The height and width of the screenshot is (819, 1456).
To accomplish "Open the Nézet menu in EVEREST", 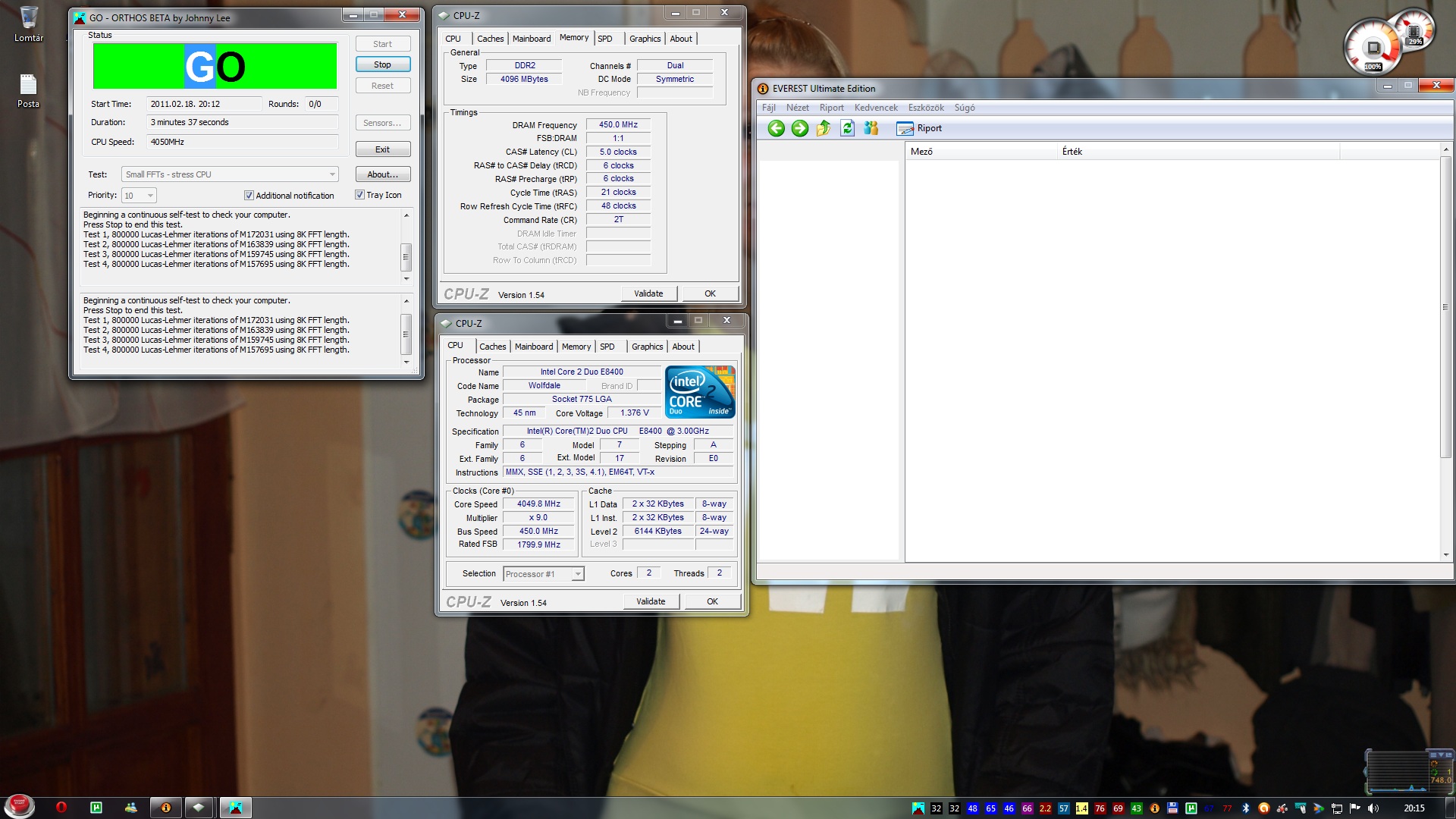I will click(797, 108).
